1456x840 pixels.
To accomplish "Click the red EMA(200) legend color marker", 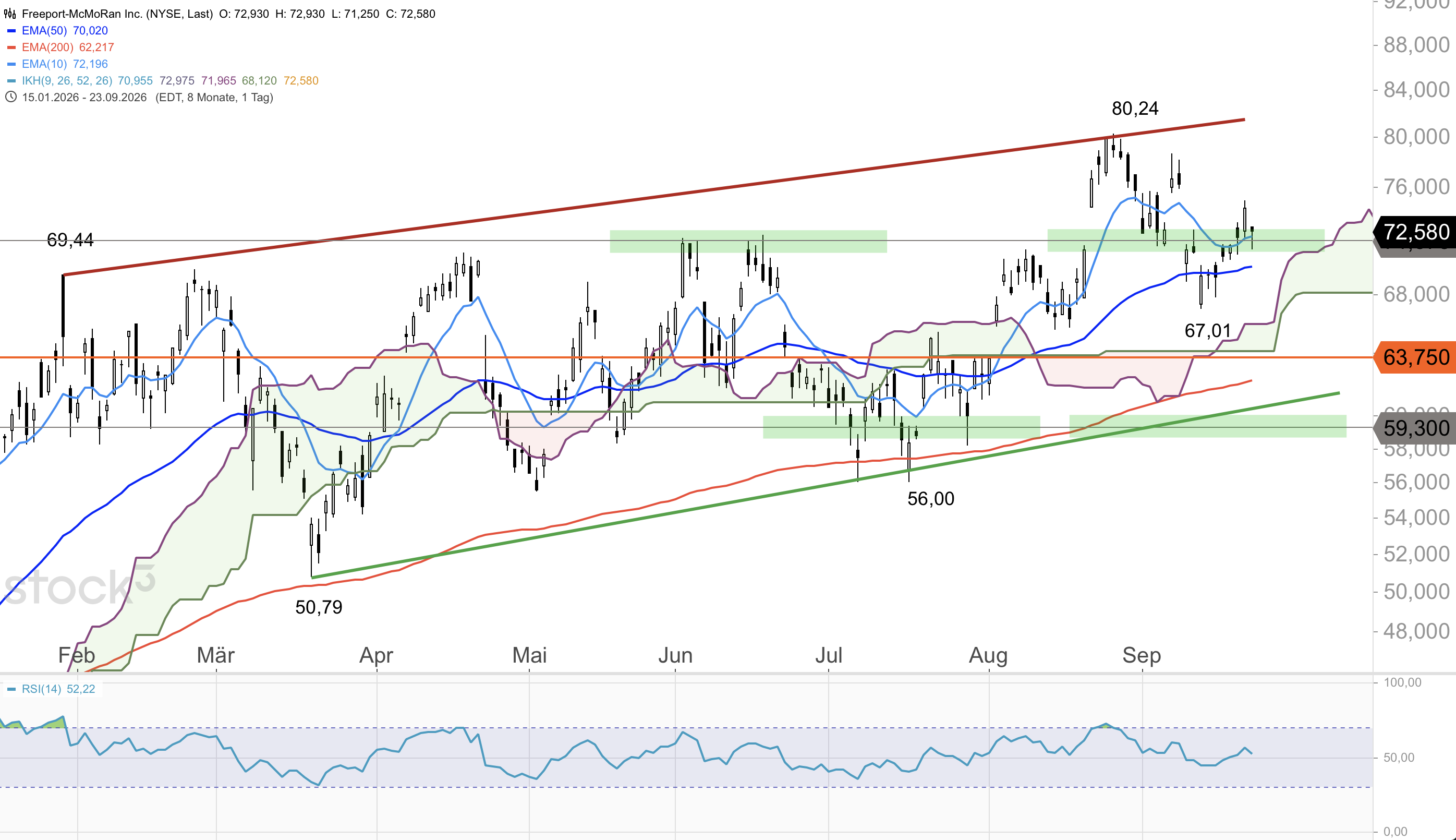I will 11,47.
